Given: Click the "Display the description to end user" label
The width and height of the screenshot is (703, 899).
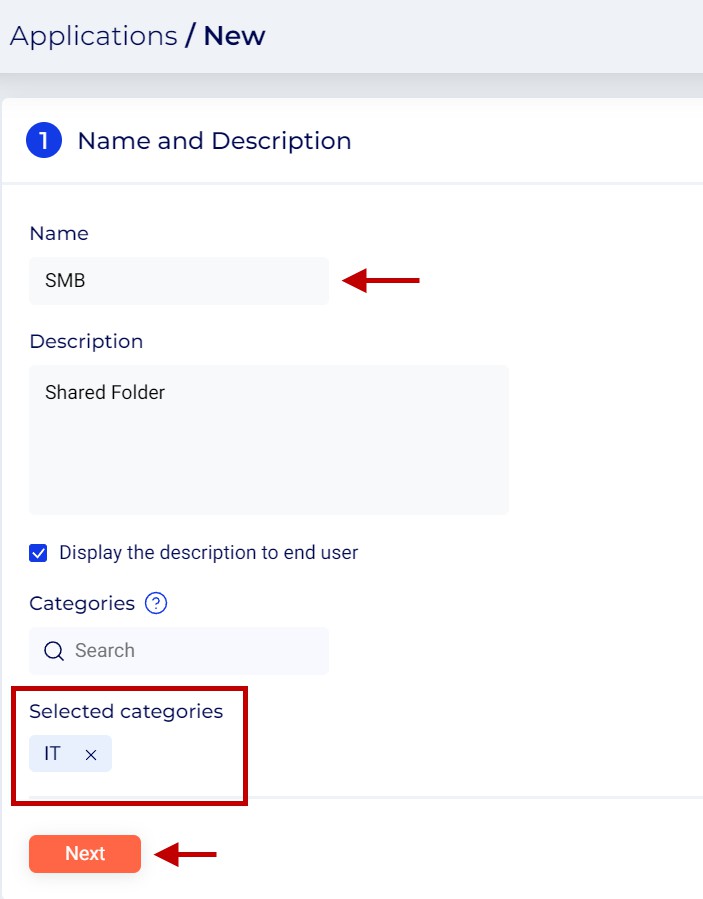Looking at the screenshot, I should tap(208, 553).
